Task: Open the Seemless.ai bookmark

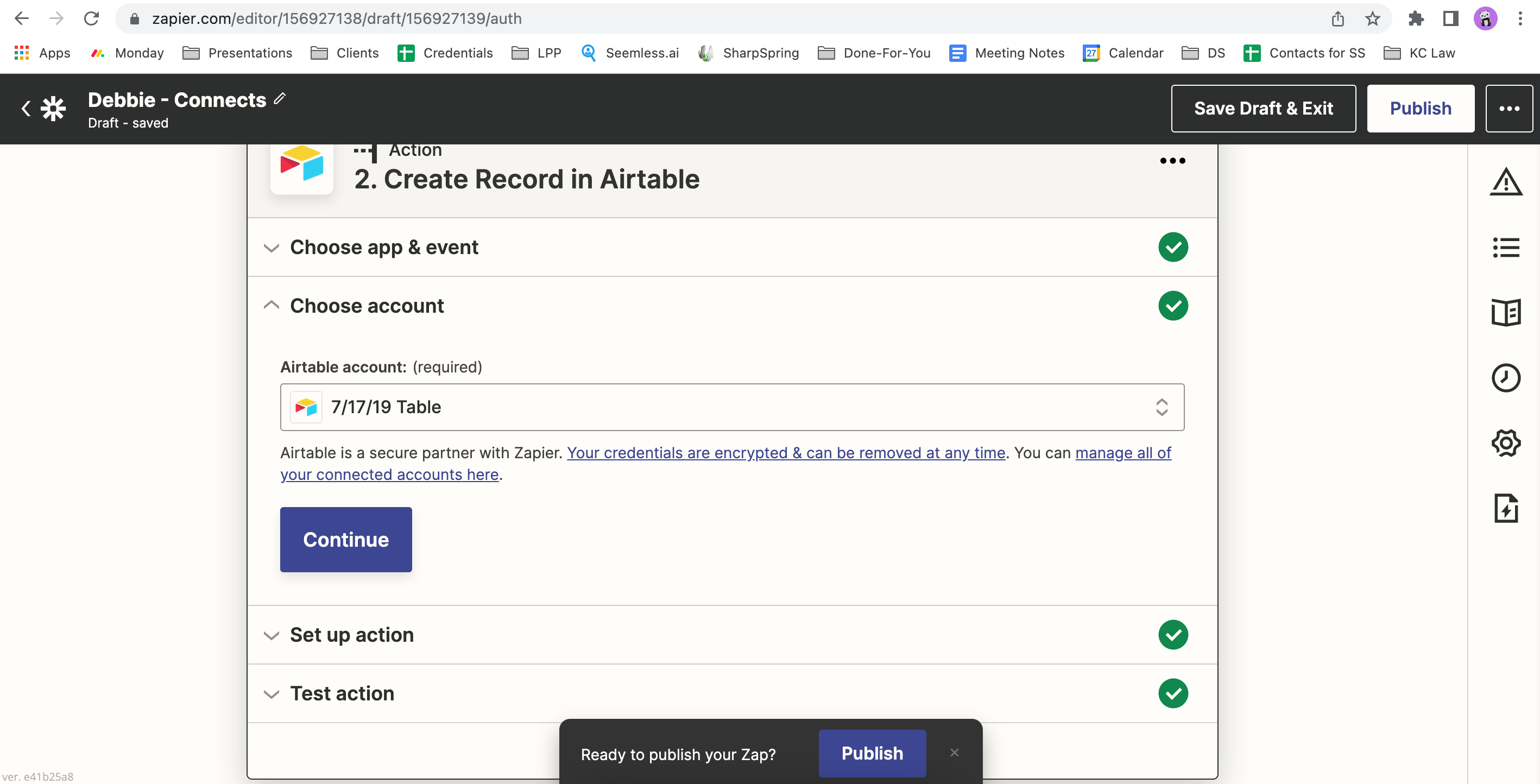Action: coord(629,53)
